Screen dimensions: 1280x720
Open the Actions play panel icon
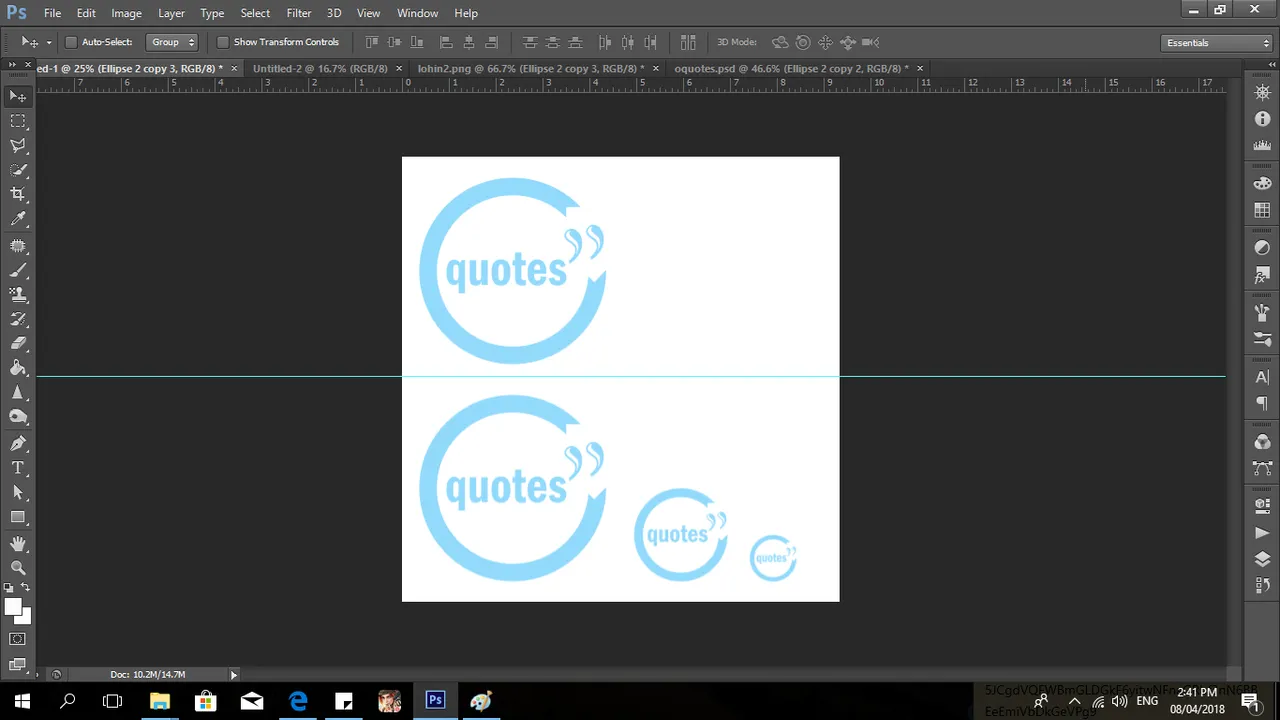tap(1262, 533)
